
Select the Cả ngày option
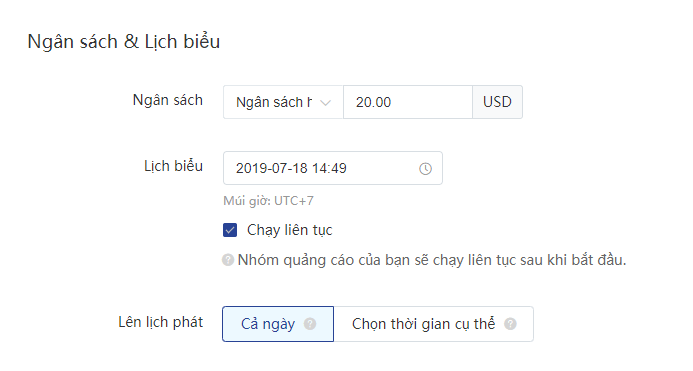click(x=278, y=324)
